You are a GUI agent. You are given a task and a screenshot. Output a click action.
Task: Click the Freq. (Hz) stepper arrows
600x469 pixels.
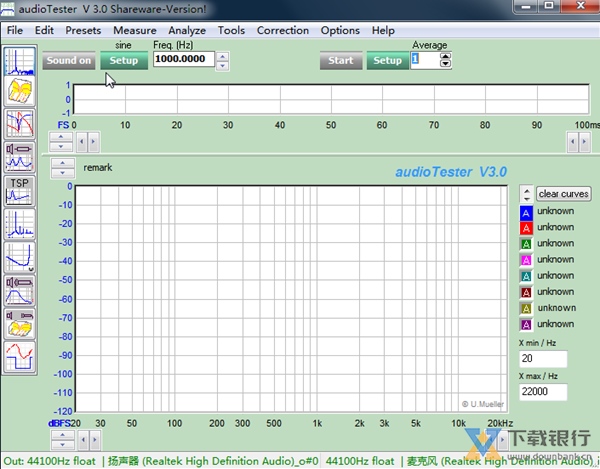pyautogui.click(x=222, y=60)
